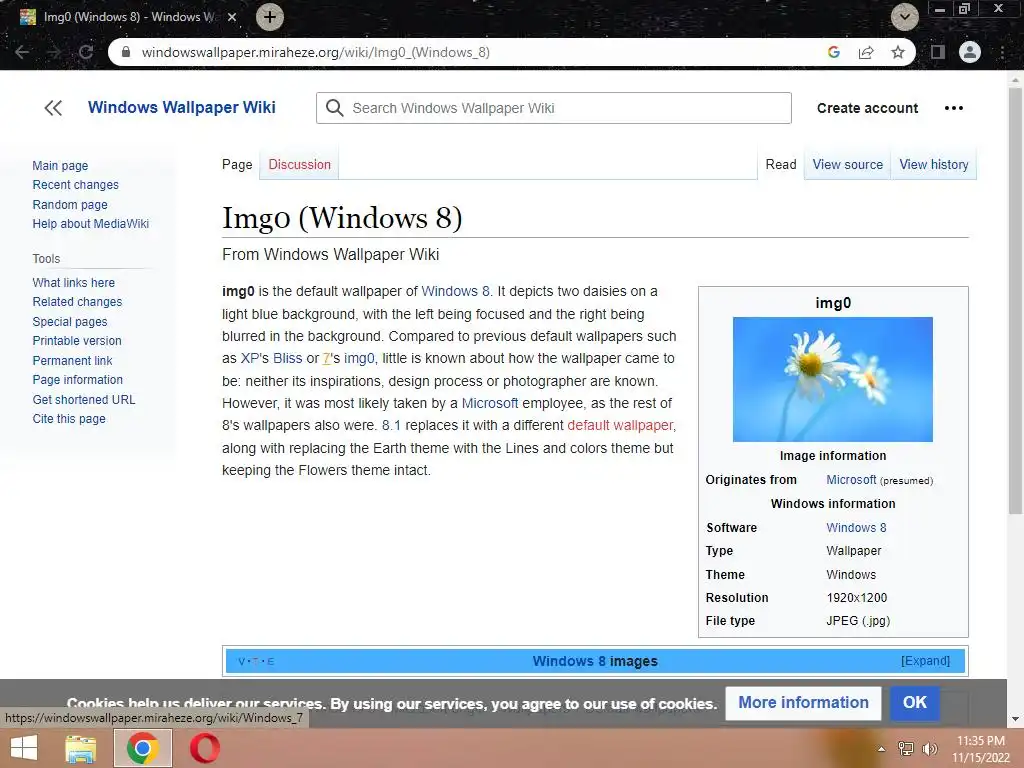The height and width of the screenshot is (768, 1024).
Task: Accept cookies with OK button
Action: tap(914, 703)
